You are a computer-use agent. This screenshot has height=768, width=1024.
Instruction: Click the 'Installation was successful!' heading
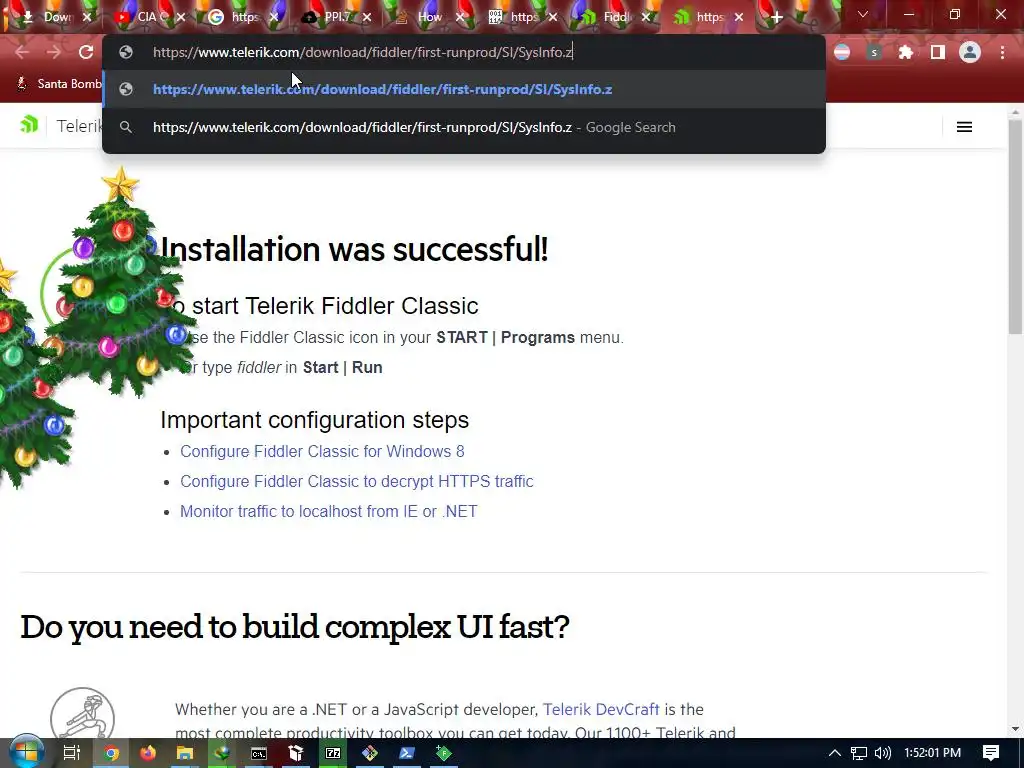click(354, 249)
